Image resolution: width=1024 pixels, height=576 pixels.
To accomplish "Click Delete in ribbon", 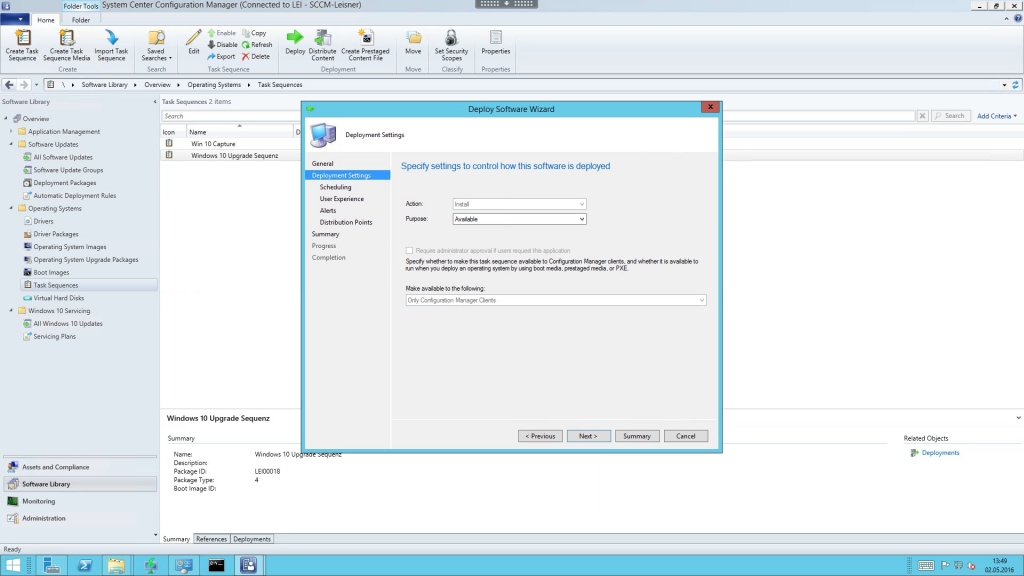I will (255, 56).
